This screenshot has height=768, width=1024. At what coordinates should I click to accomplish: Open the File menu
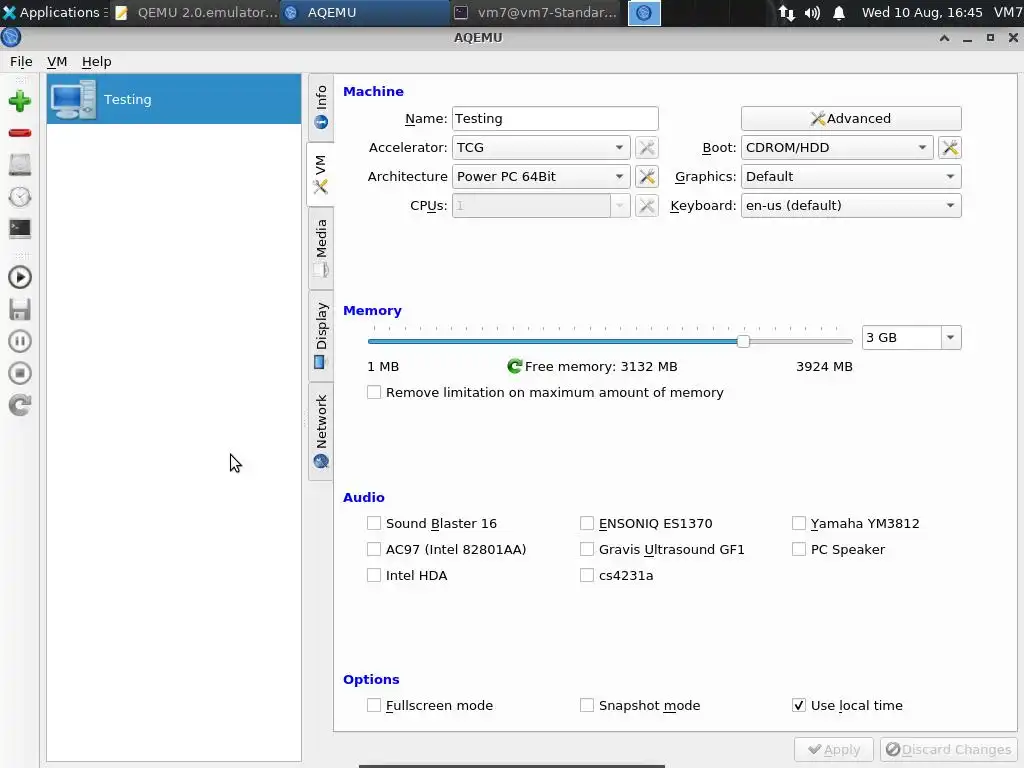21,61
